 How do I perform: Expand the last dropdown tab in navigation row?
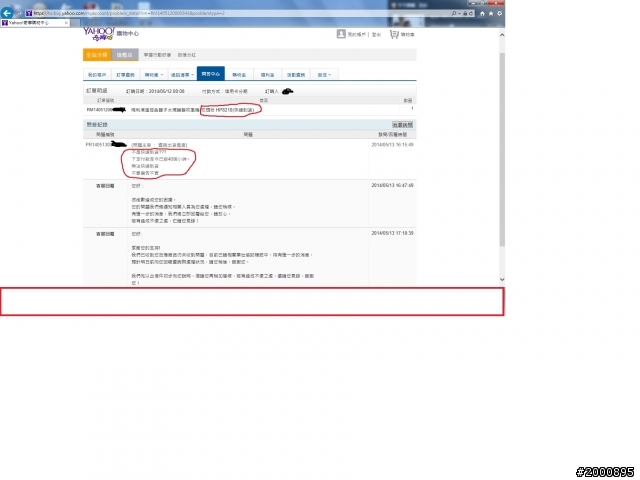(x=324, y=75)
